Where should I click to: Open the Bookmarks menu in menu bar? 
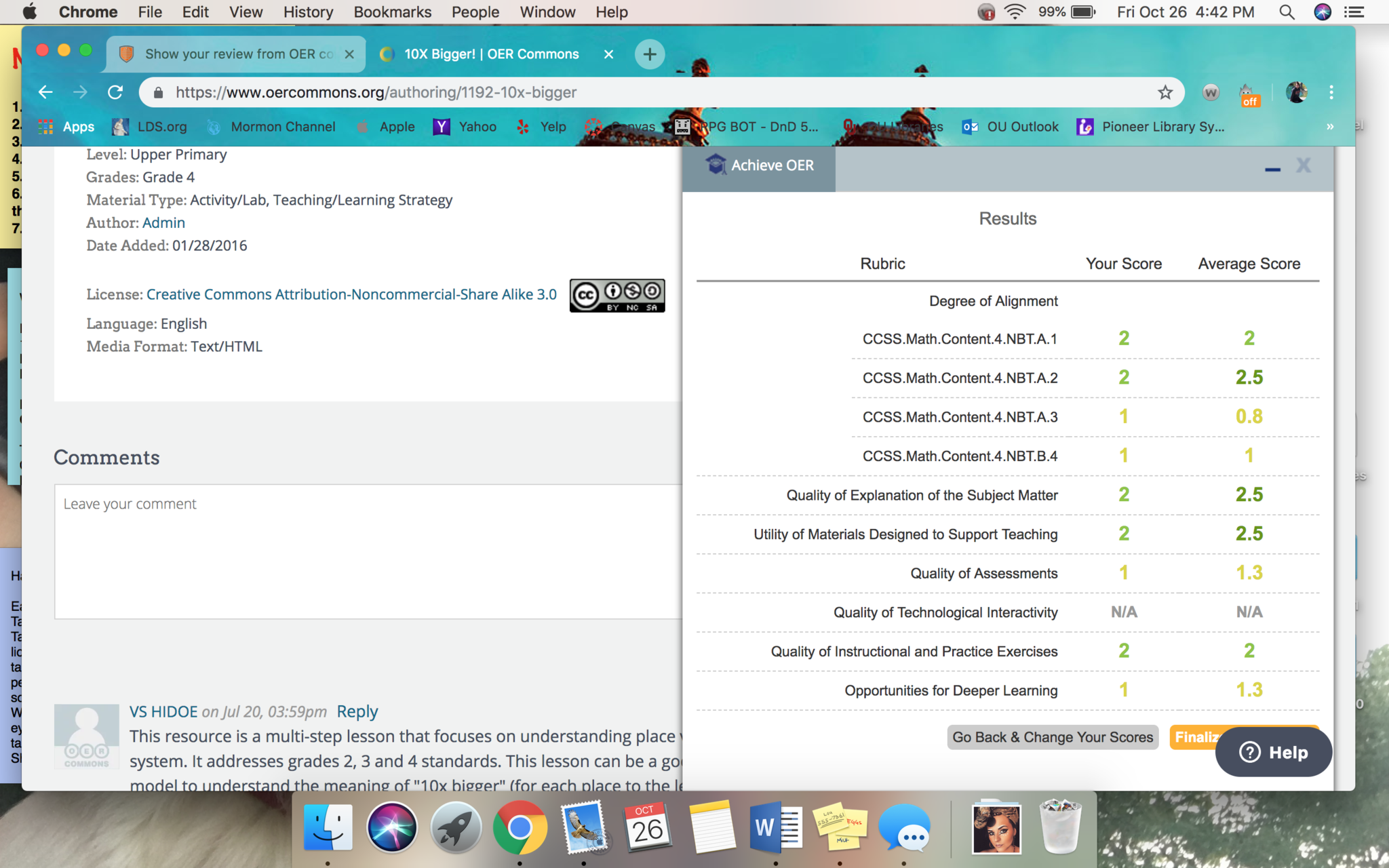pyautogui.click(x=392, y=12)
